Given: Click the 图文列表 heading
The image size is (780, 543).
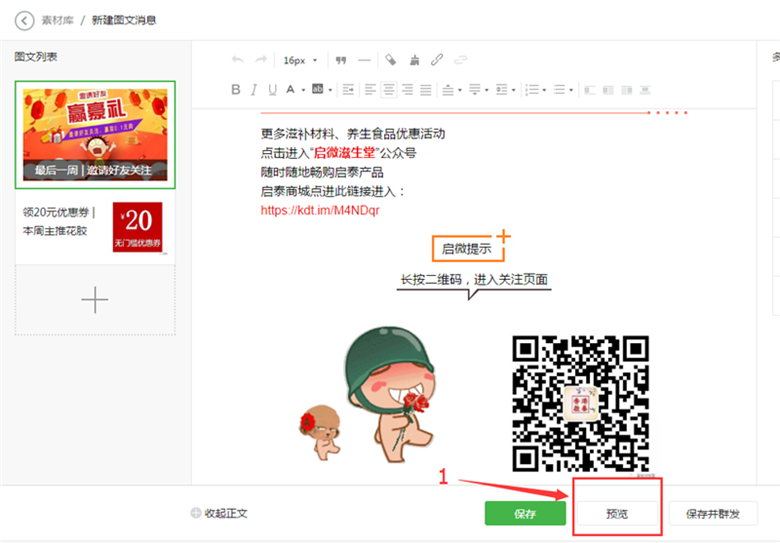Looking at the screenshot, I should (35, 57).
